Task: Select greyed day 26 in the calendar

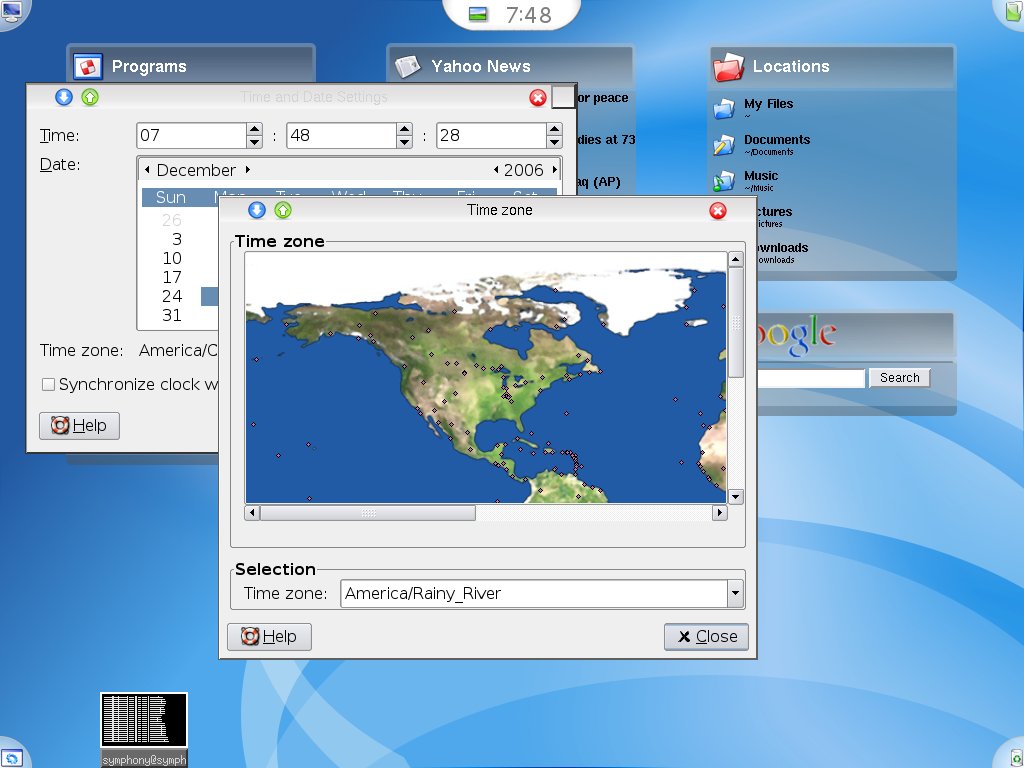Action: [172, 220]
